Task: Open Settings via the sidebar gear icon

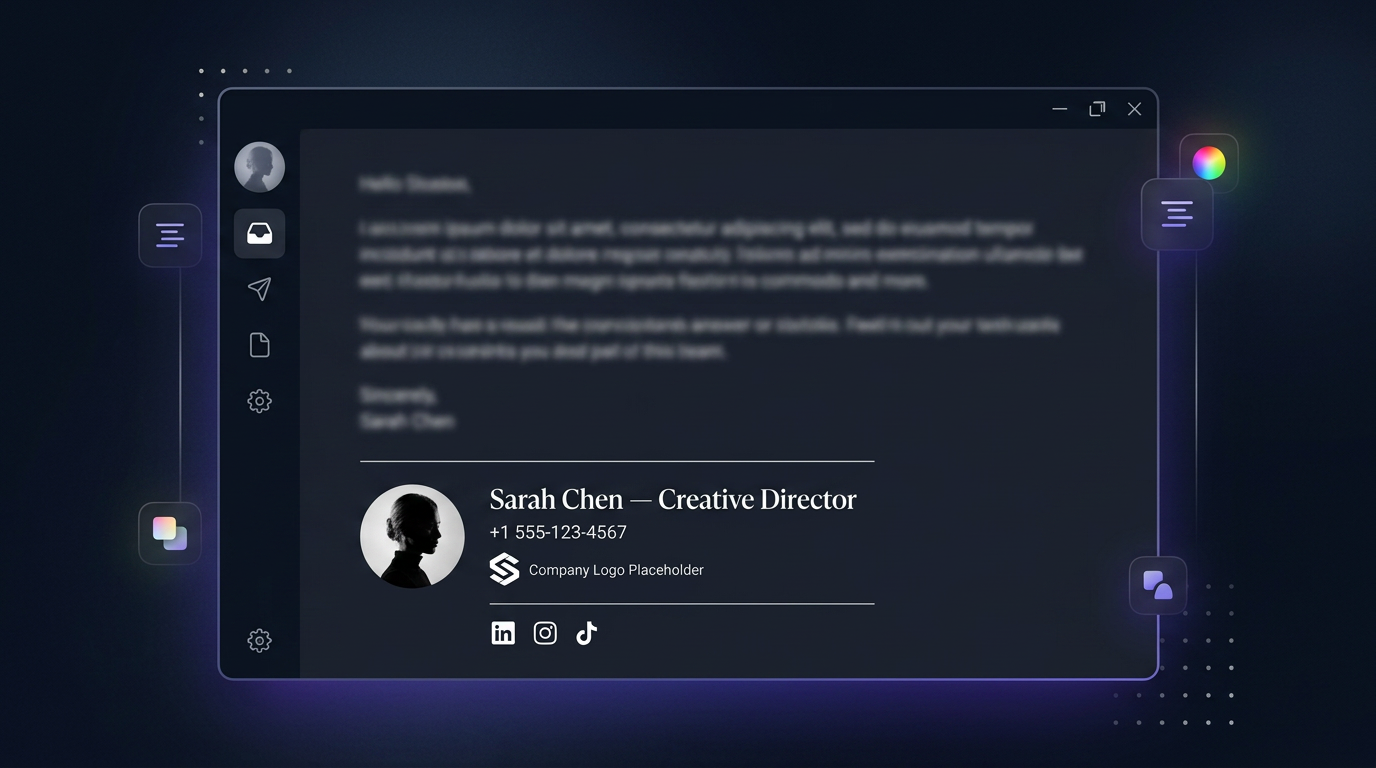Action: tap(259, 400)
